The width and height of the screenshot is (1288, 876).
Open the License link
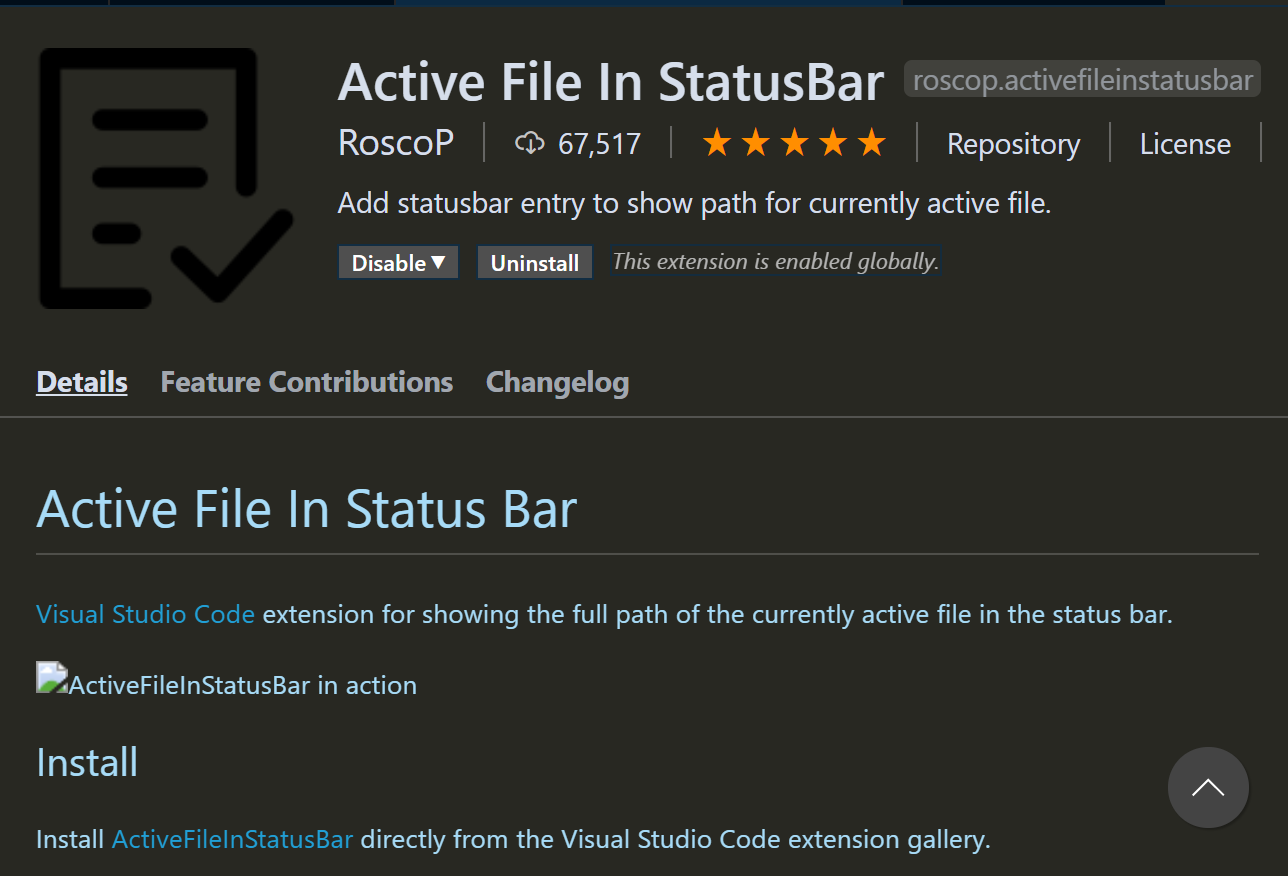pos(1185,144)
